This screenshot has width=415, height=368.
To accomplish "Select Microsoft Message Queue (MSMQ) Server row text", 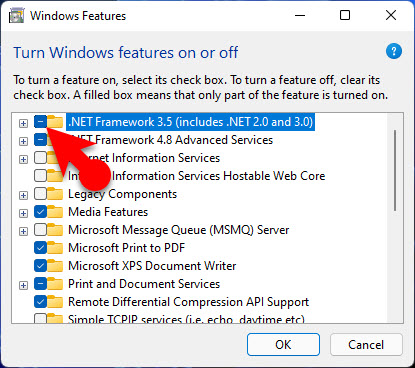I will [178, 230].
